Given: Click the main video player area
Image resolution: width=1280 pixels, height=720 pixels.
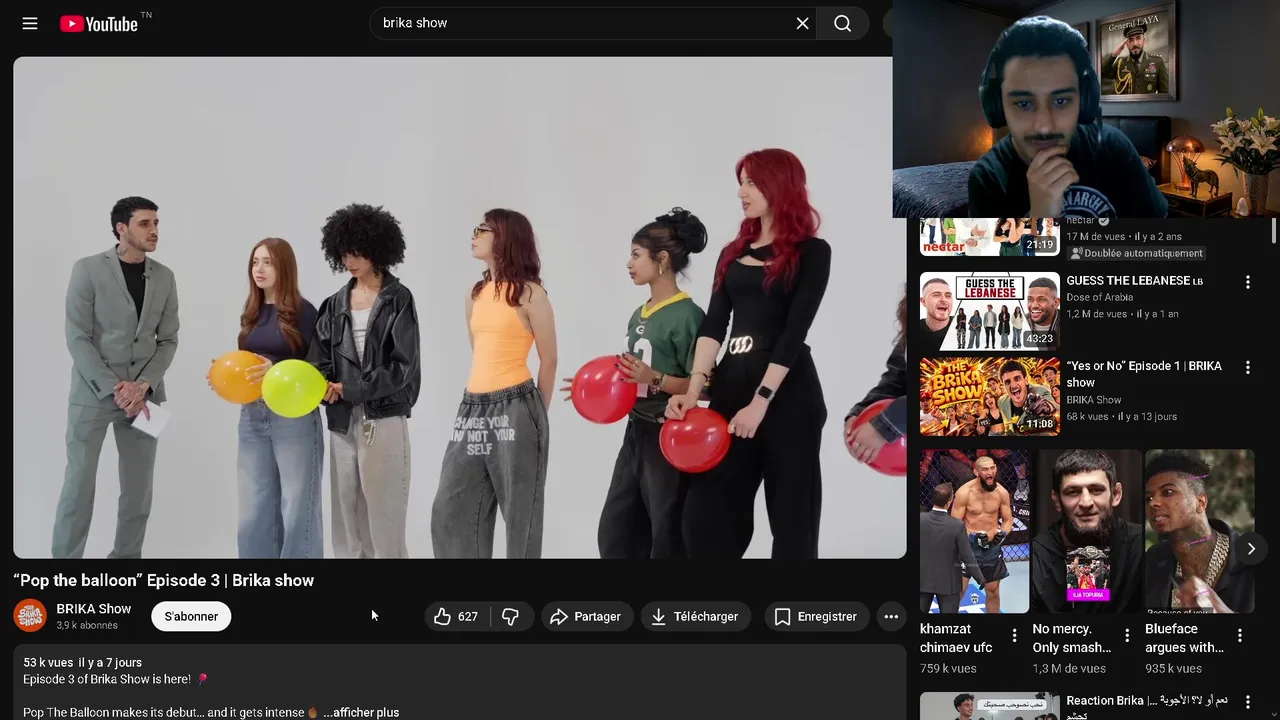Looking at the screenshot, I should tap(460, 307).
